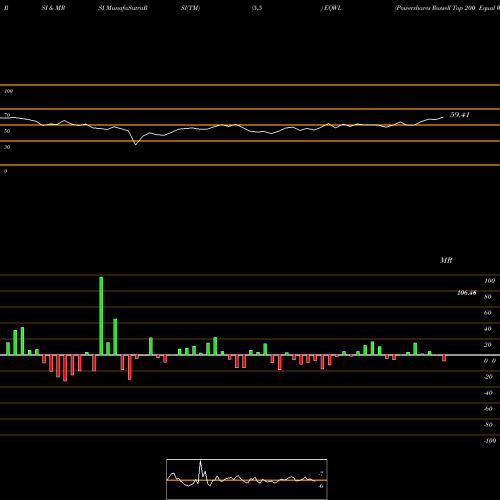Click the 'SI(TM)' header label
The image size is (500, 500).
[x=190, y=8]
